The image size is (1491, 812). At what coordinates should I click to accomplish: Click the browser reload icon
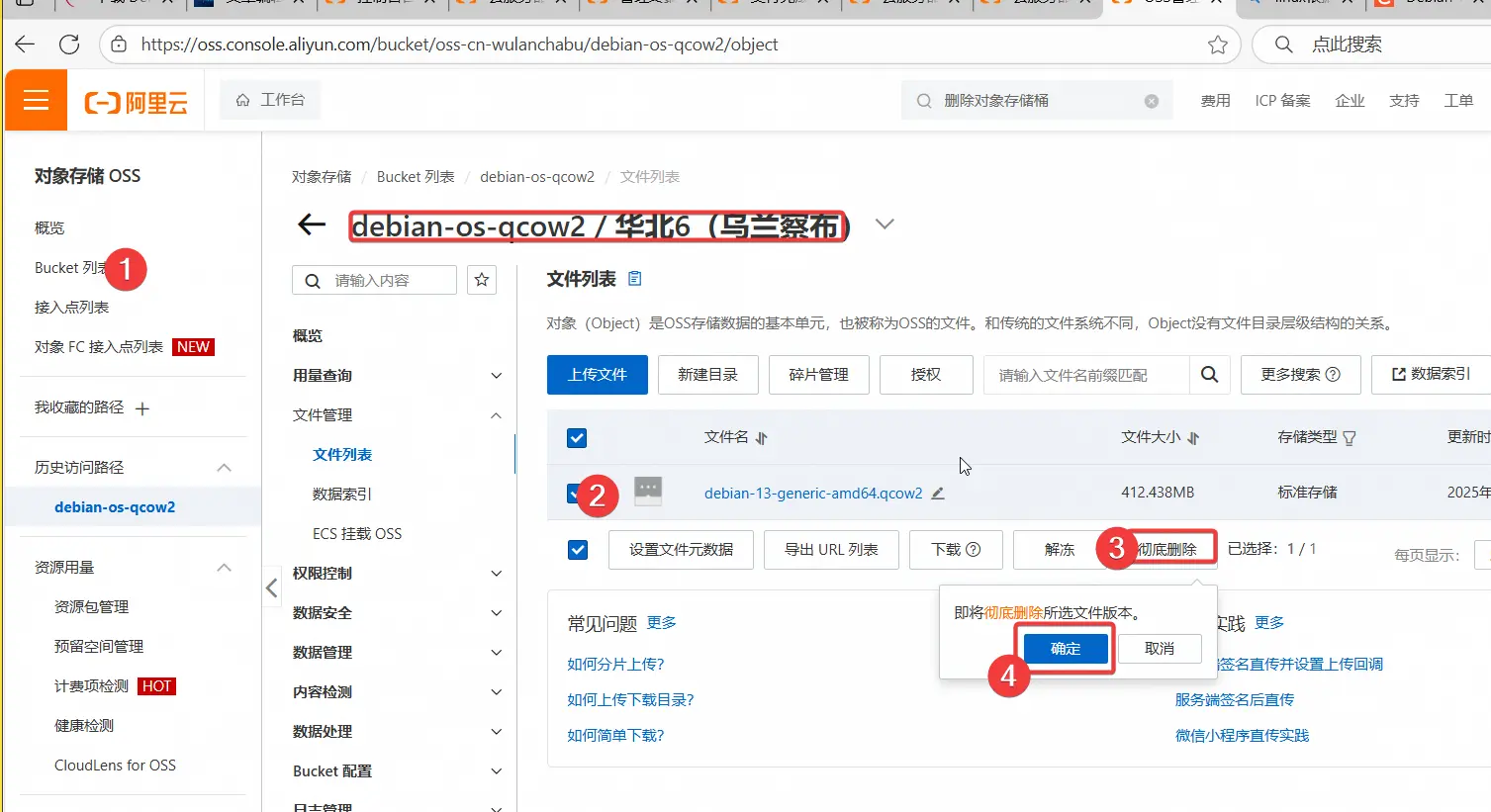(69, 45)
